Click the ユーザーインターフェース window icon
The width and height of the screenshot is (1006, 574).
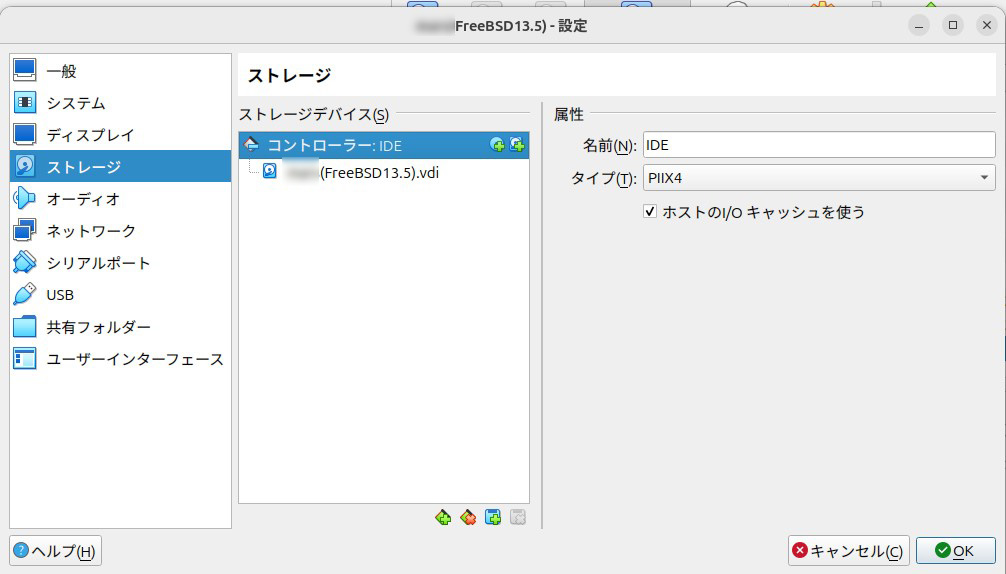(25, 359)
